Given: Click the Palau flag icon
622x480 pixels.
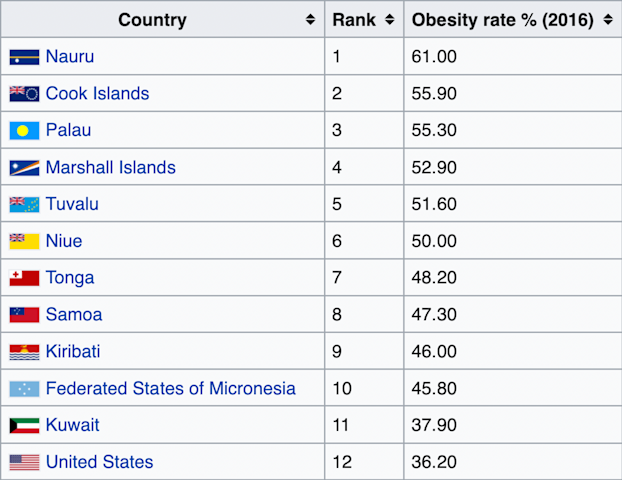Looking at the screenshot, I should point(24,131).
